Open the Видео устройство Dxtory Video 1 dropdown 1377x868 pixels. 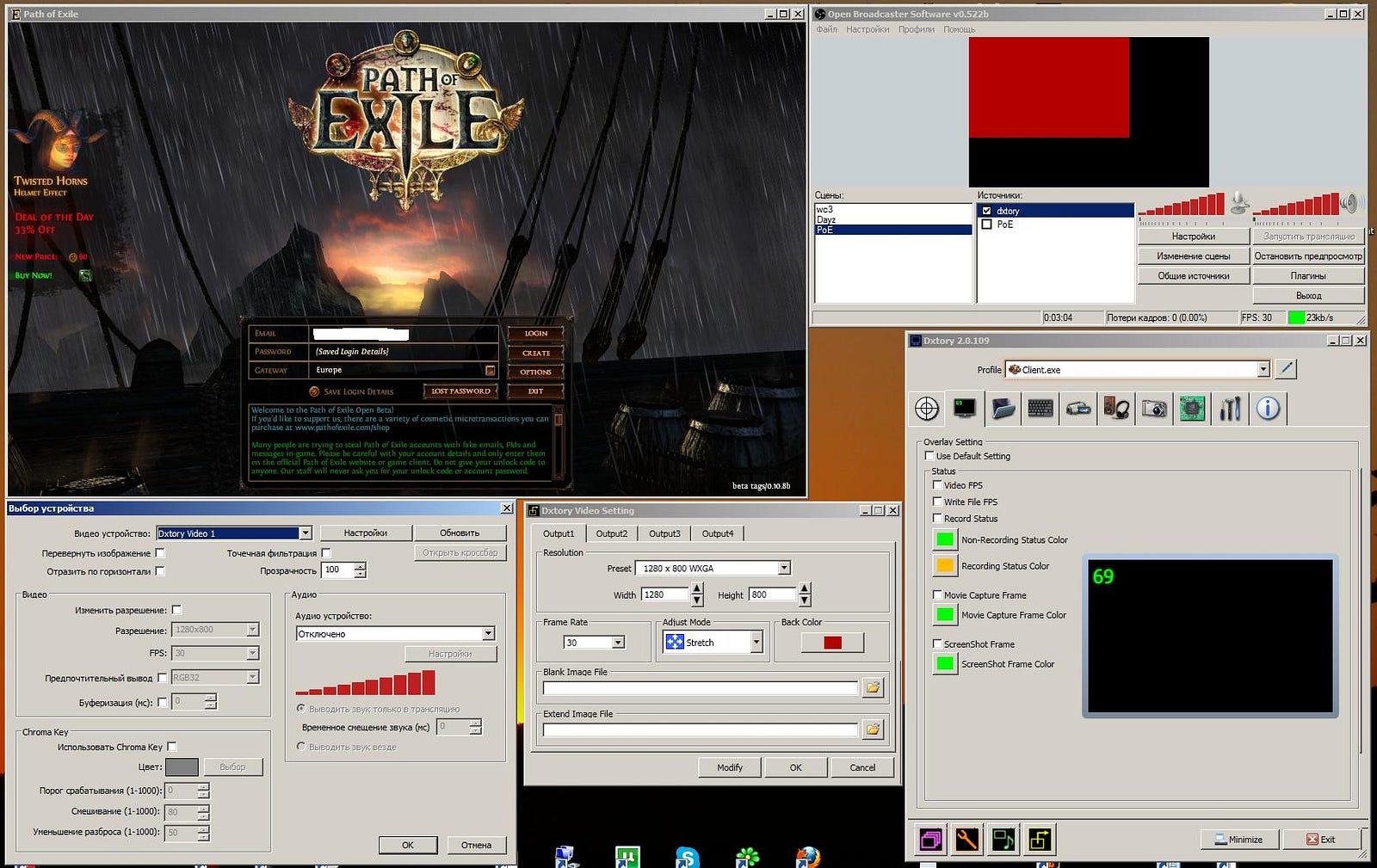pos(305,533)
